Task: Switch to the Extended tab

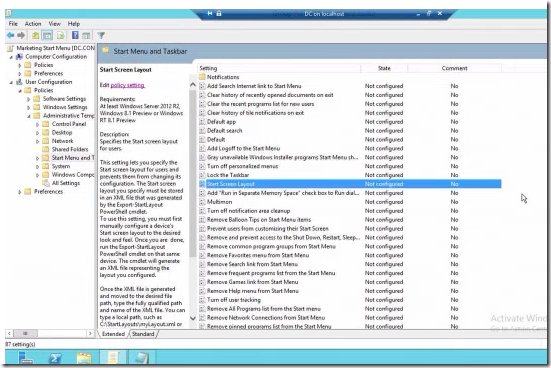Action: [113, 334]
